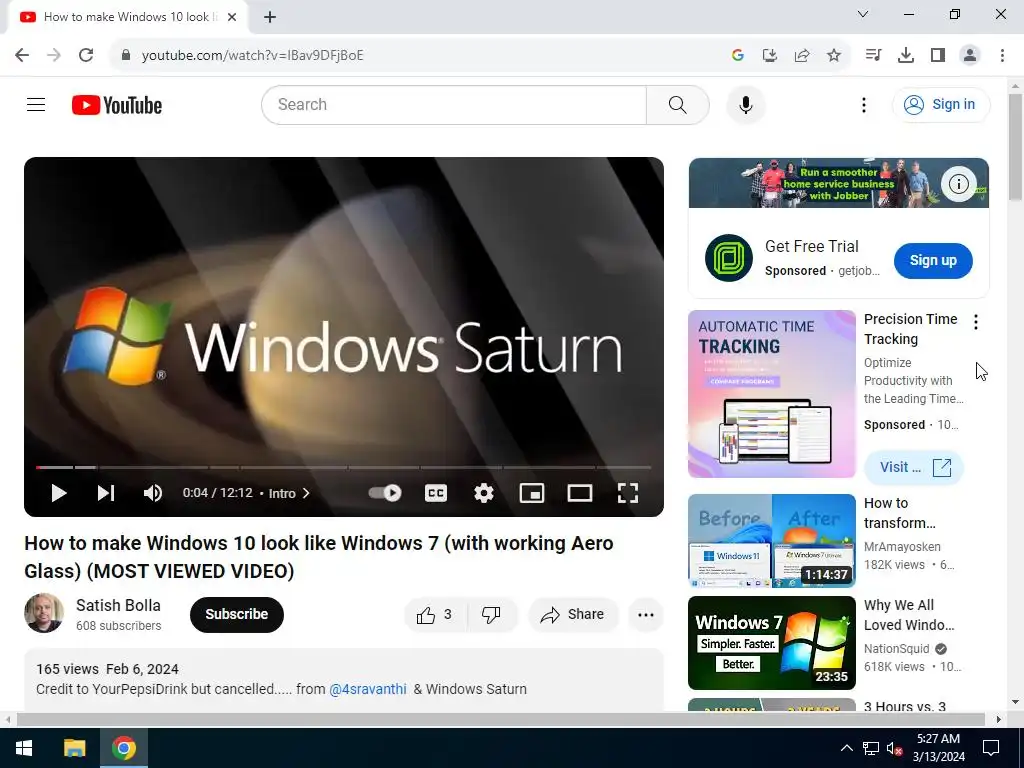This screenshot has height=768, width=1024.
Task: Install the YouTube app from the address bar
Action: point(769,55)
